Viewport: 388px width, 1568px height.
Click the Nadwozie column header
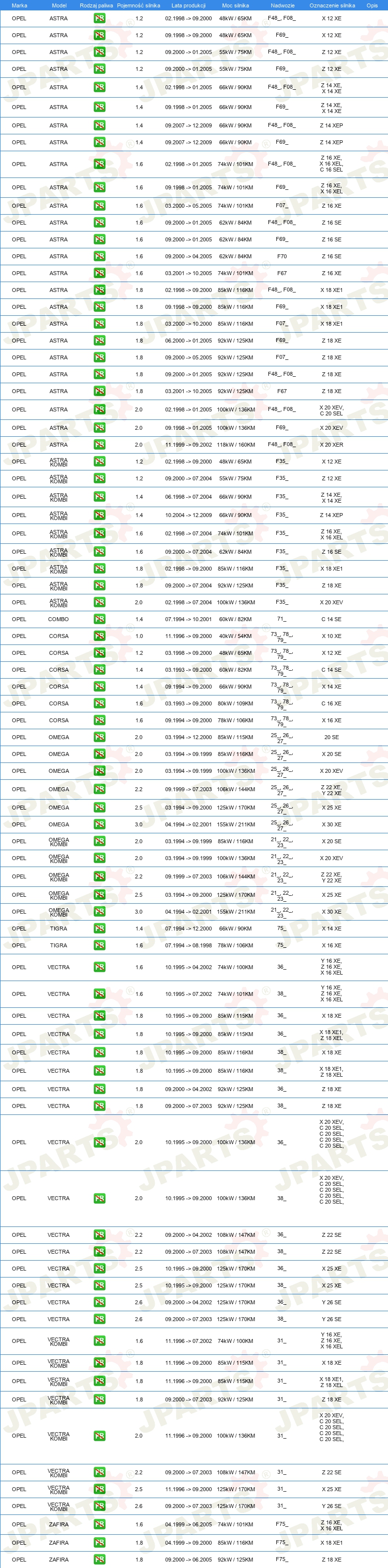(283, 5)
